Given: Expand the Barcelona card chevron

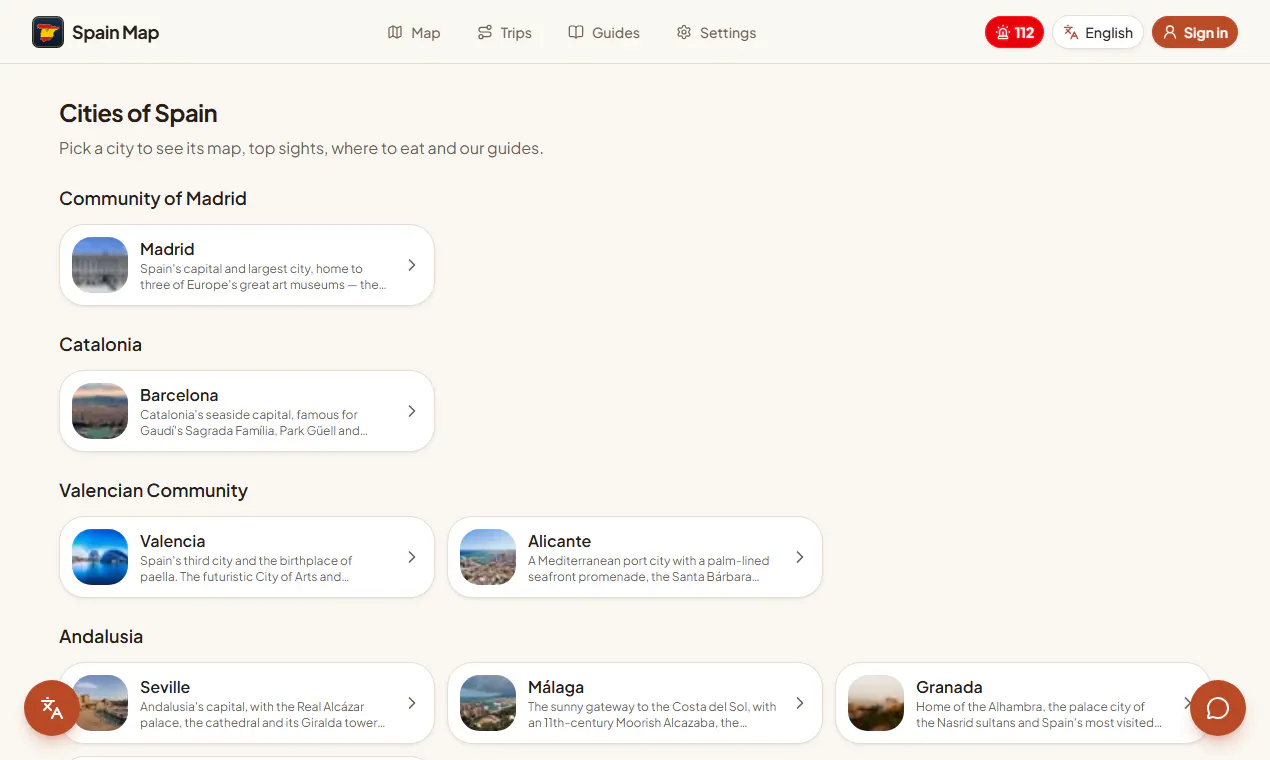Looking at the screenshot, I should 412,411.
